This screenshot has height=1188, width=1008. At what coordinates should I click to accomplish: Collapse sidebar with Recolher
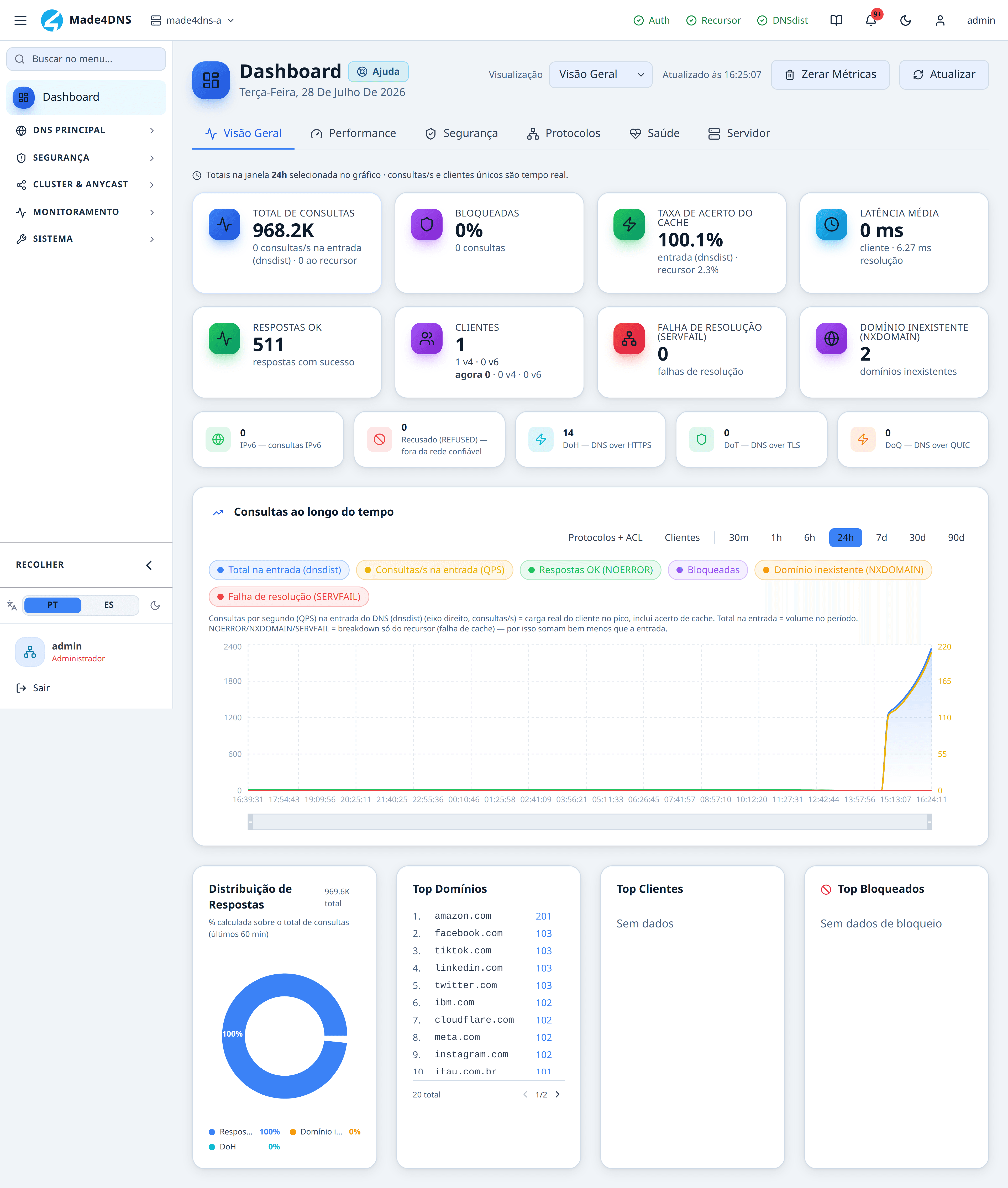point(86,565)
